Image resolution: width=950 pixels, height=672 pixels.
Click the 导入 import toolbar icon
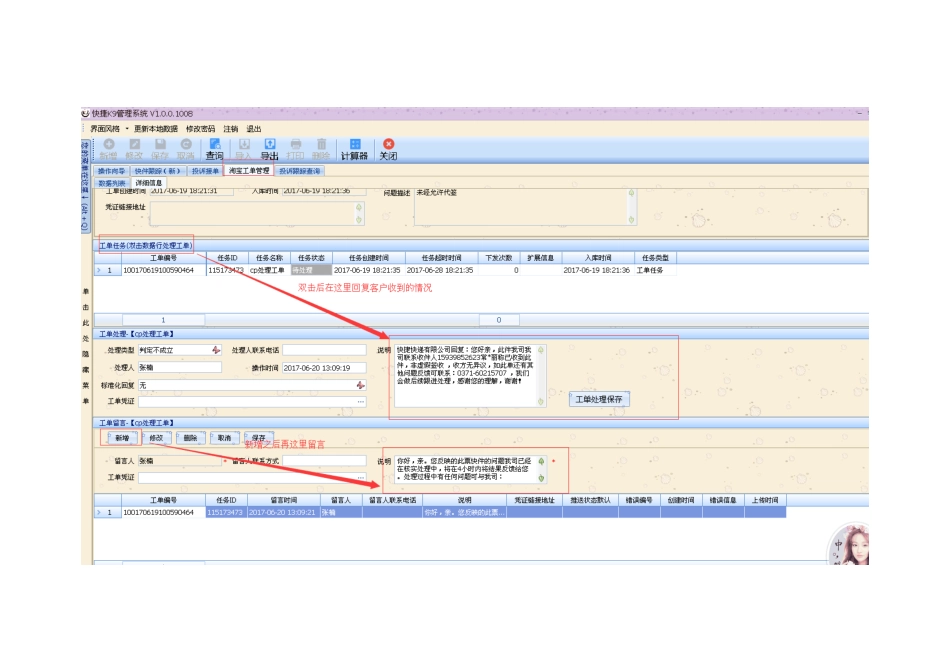(x=243, y=149)
